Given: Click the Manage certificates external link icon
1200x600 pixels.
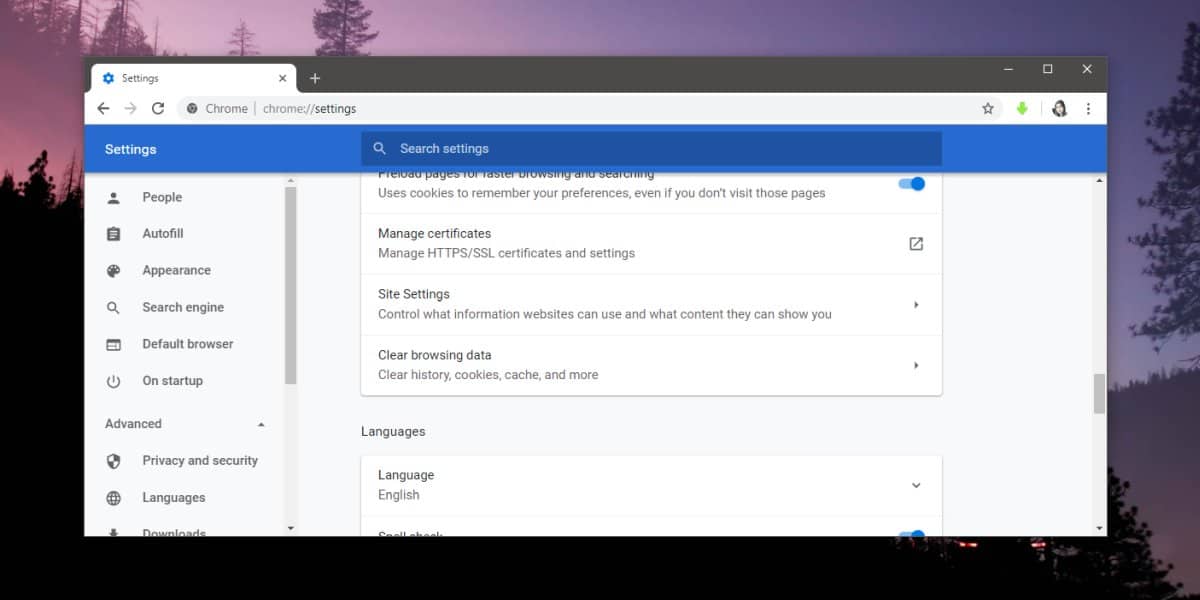Looking at the screenshot, I should click(x=916, y=243).
